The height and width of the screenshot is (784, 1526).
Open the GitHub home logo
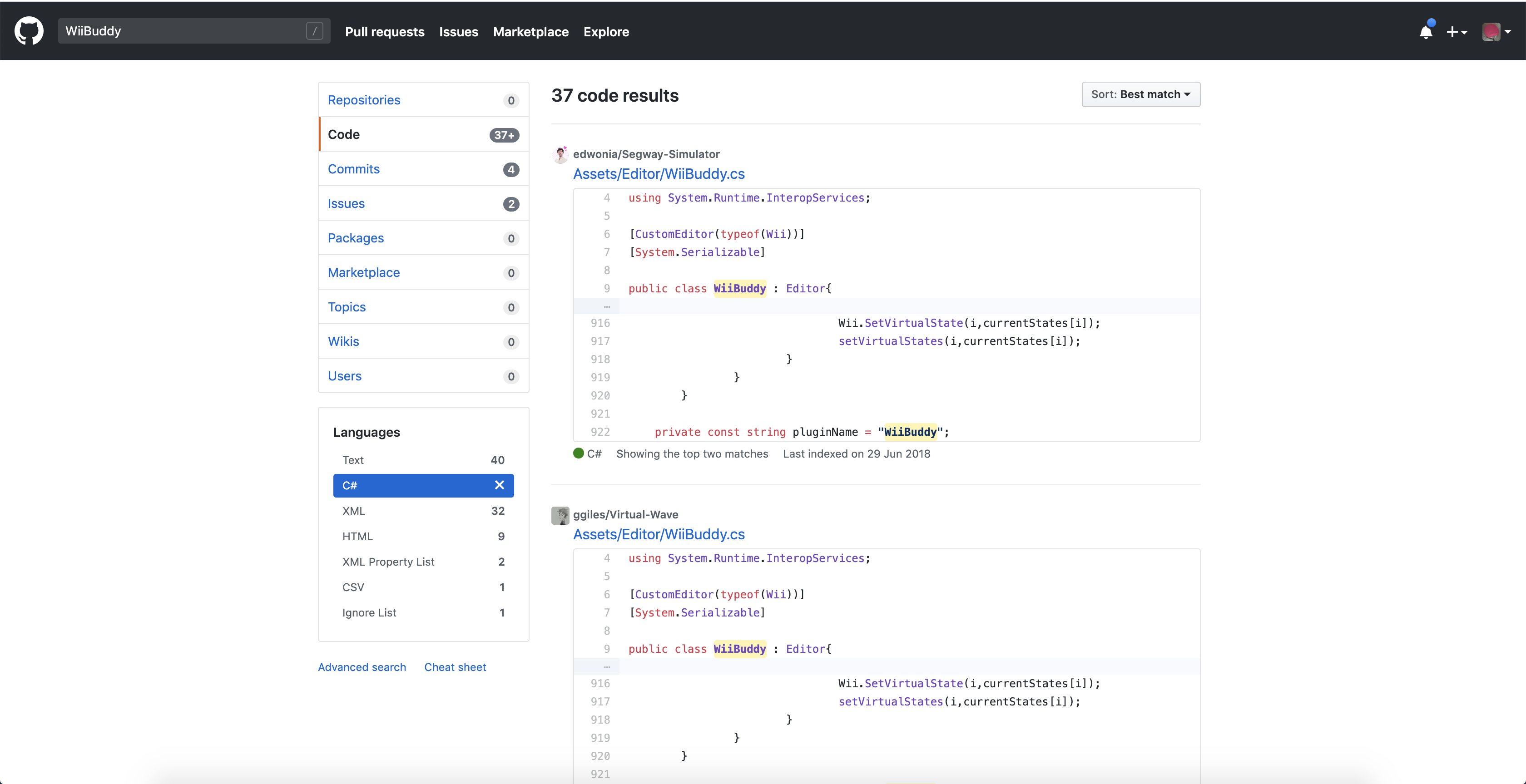coord(29,31)
